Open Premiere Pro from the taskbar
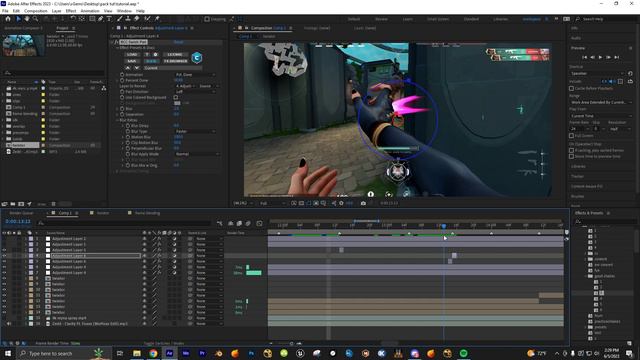This screenshot has width=640, height=360. tap(202, 353)
